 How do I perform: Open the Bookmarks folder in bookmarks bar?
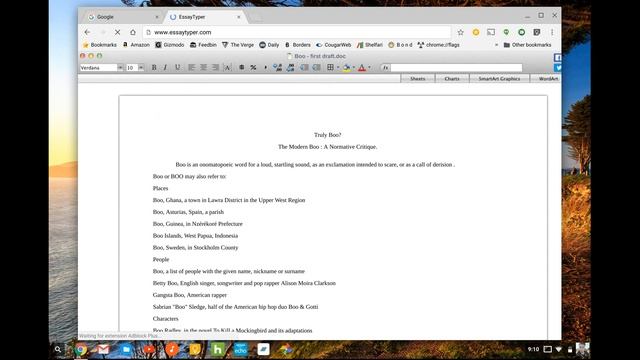click(x=100, y=45)
